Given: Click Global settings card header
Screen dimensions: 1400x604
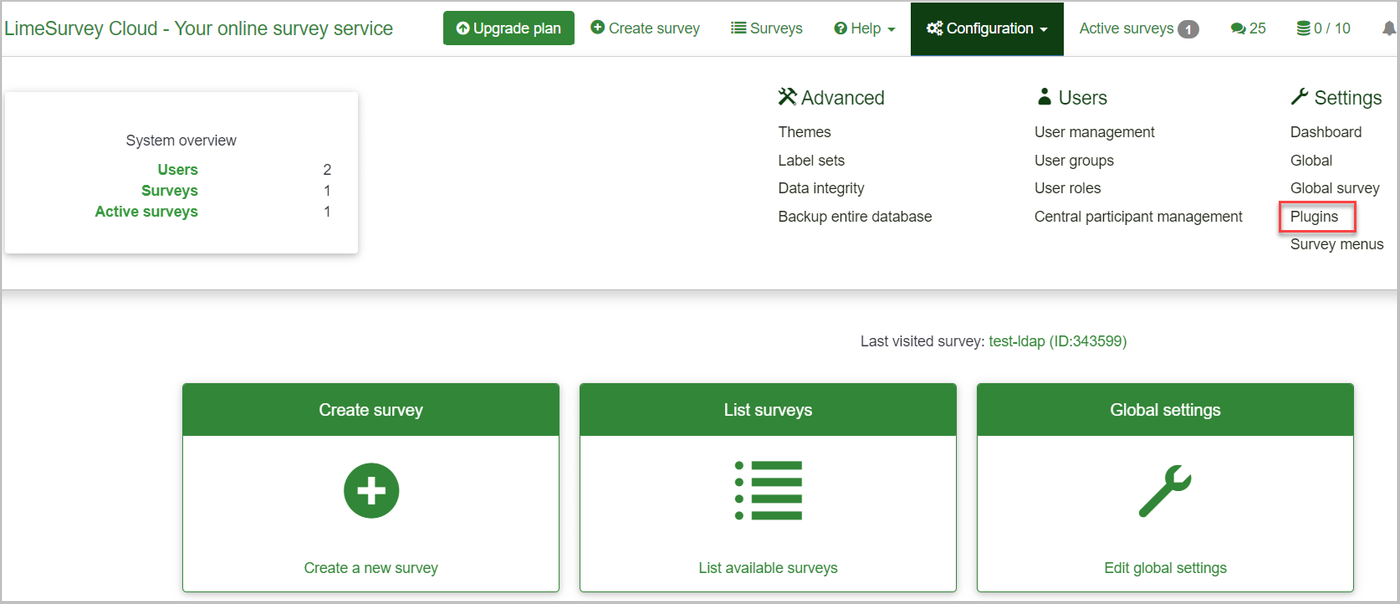Looking at the screenshot, I should click(x=1165, y=410).
